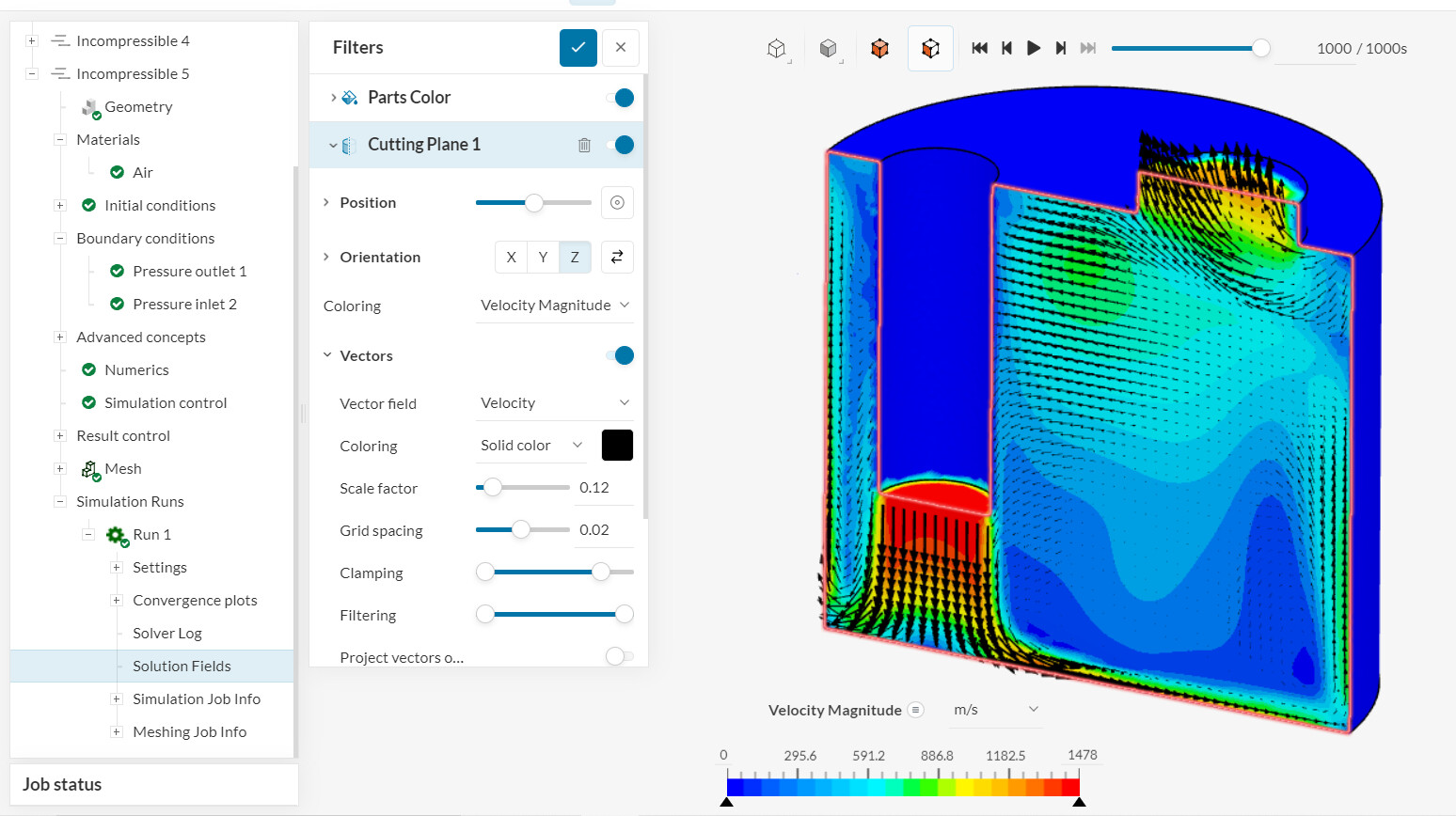The image size is (1456, 816).
Task: Toggle the Parts Color filter off
Action: point(621,98)
